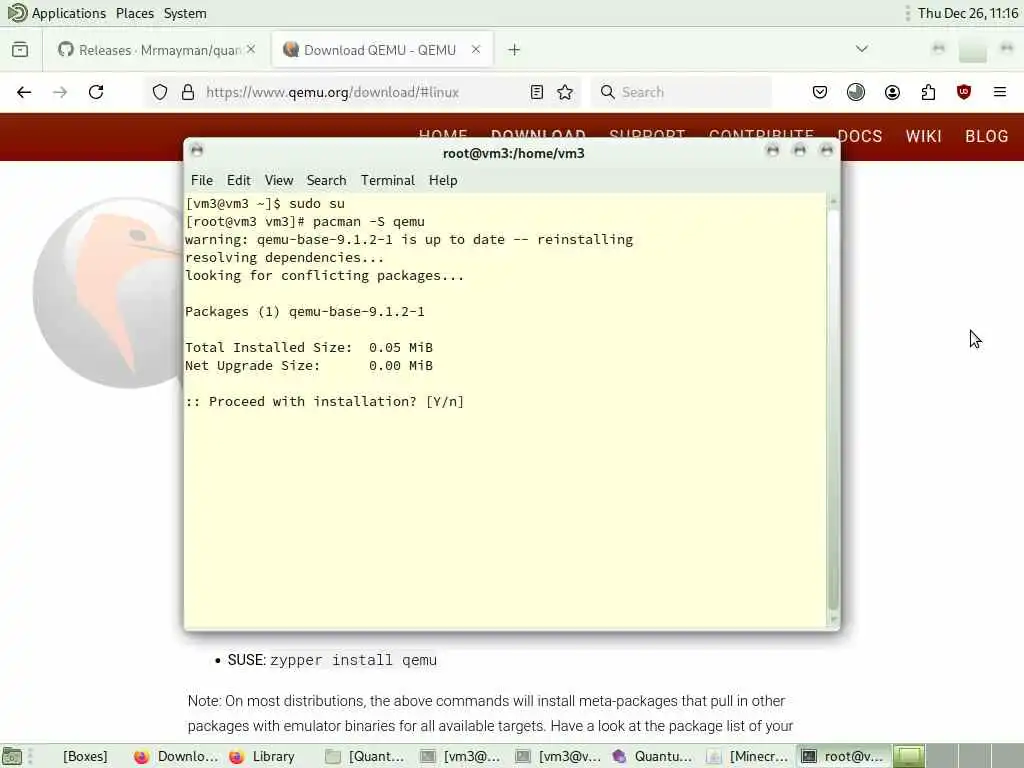Open the Firefox account icon
This screenshot has height=768, width=1024.
tap(893, 92)
